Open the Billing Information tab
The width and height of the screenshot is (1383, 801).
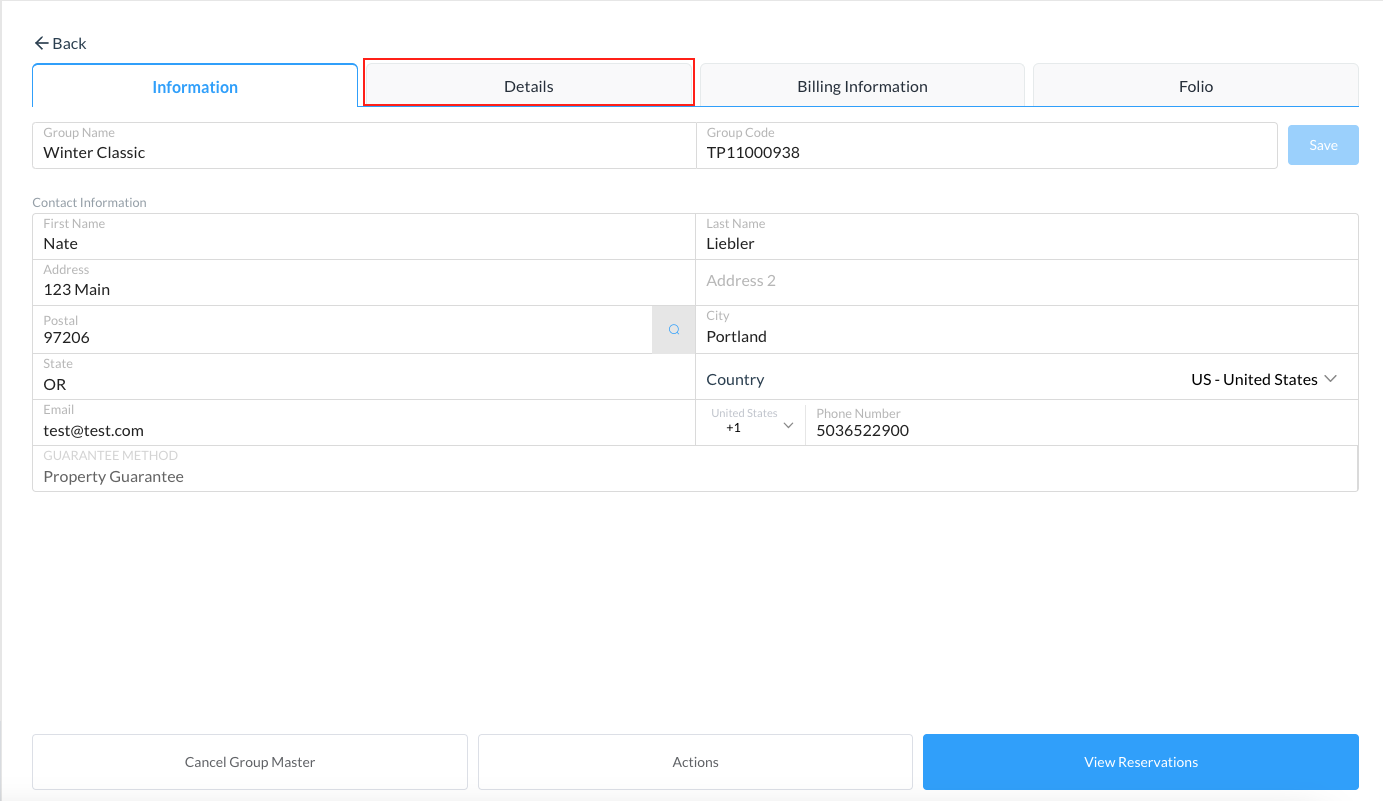tap(861, 86)
